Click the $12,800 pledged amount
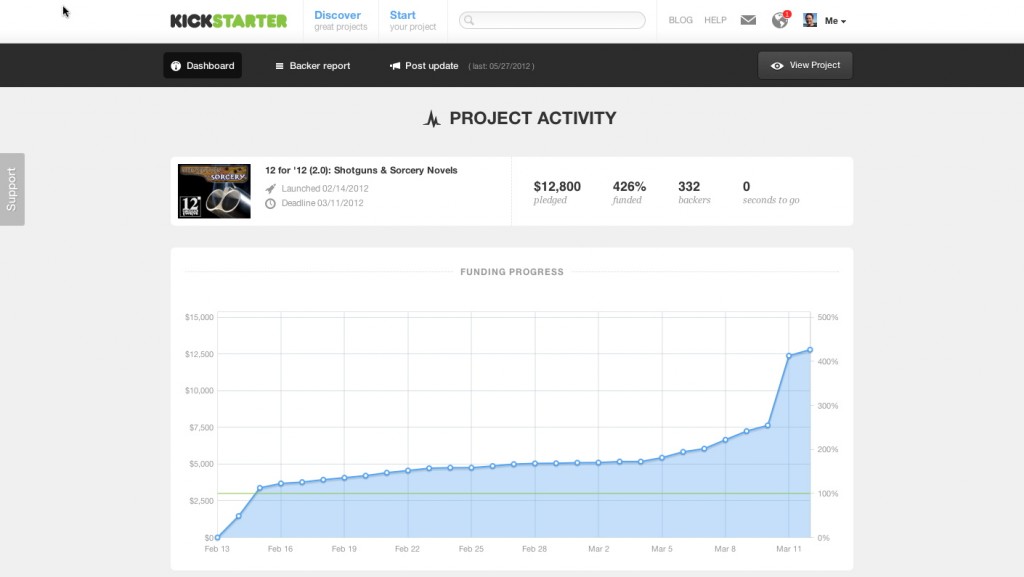Viewport: 1024px width, 577px height. coord(557,187)
